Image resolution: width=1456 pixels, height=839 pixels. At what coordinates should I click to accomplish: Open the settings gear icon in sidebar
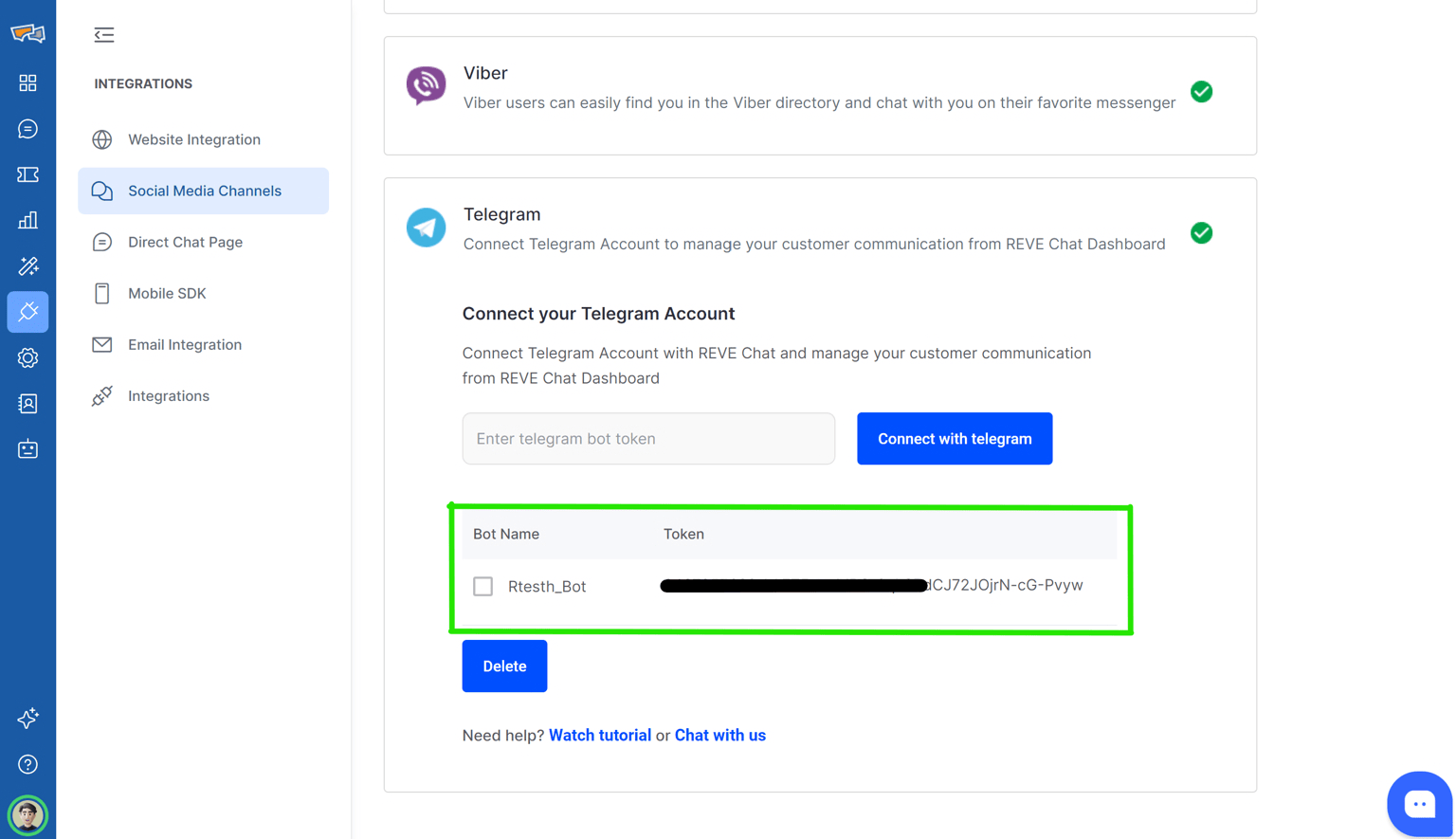27,358
